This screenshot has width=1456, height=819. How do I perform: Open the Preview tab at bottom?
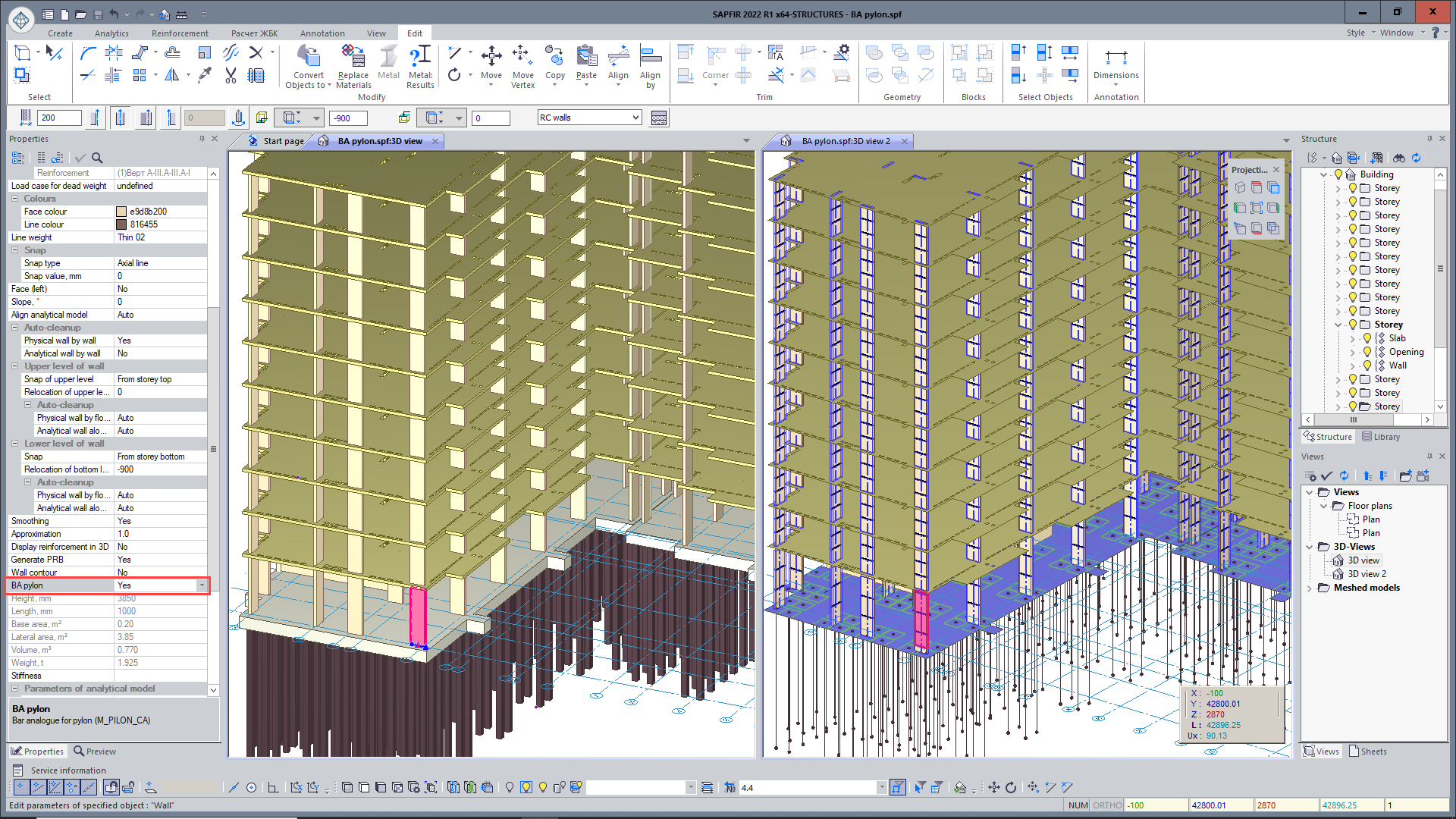(96, 752)
